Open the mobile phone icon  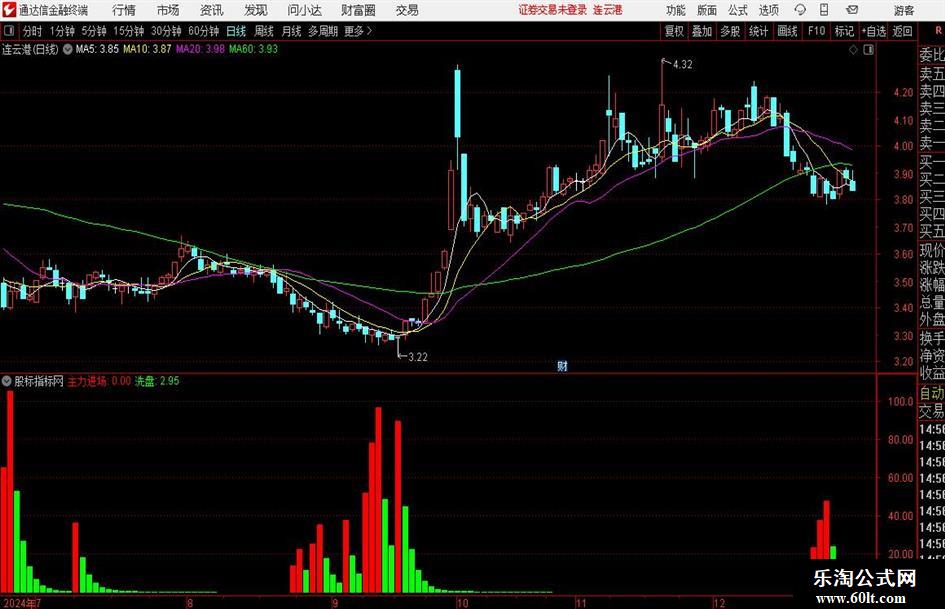click(x=824, y=10)
